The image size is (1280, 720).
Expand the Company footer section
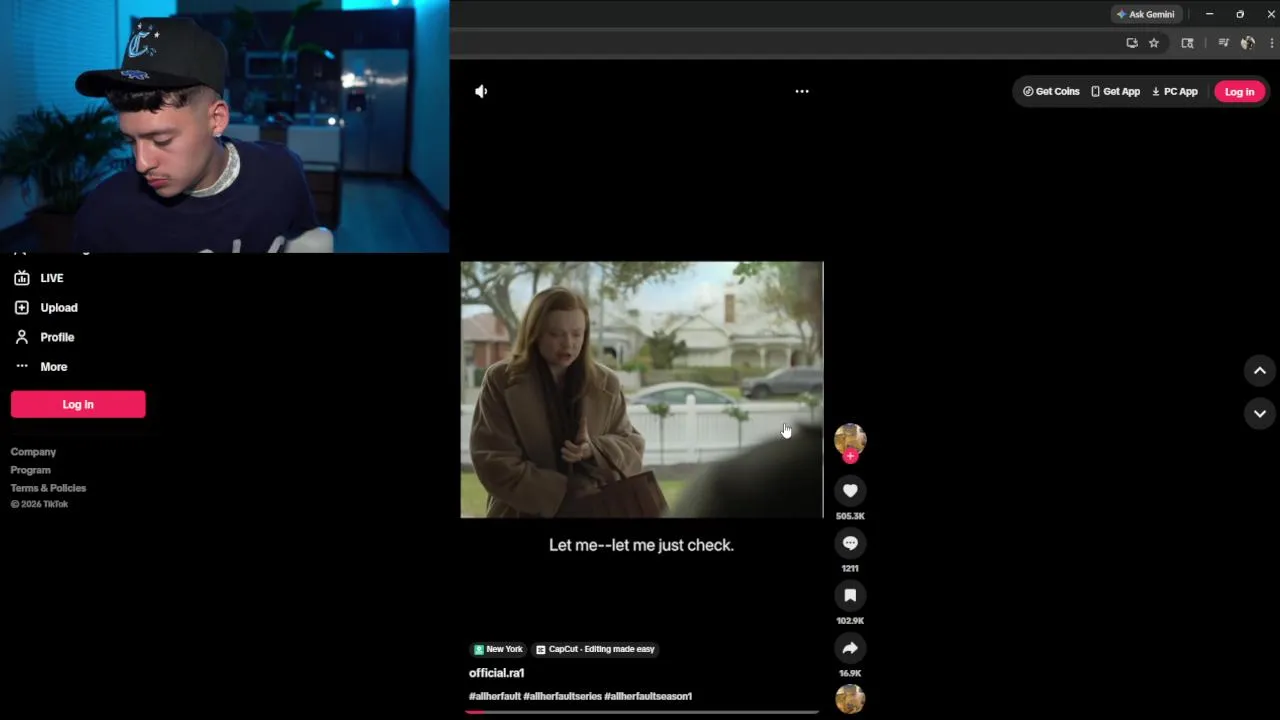pos(33,452)
